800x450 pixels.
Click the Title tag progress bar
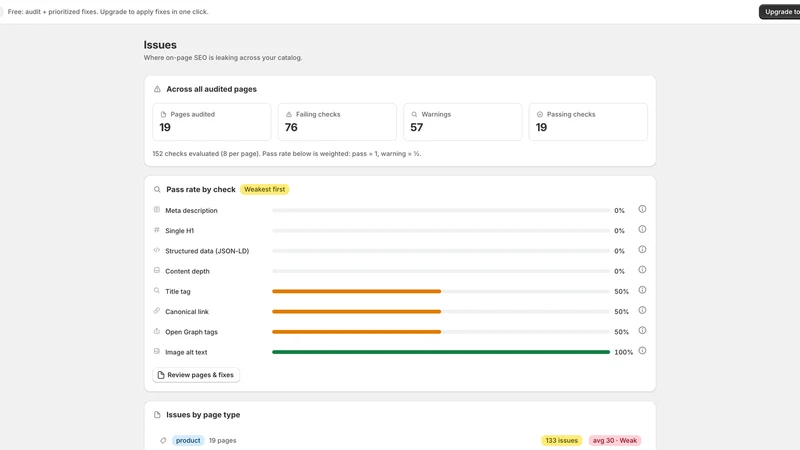pyautogui.click(x=441, y=291)
